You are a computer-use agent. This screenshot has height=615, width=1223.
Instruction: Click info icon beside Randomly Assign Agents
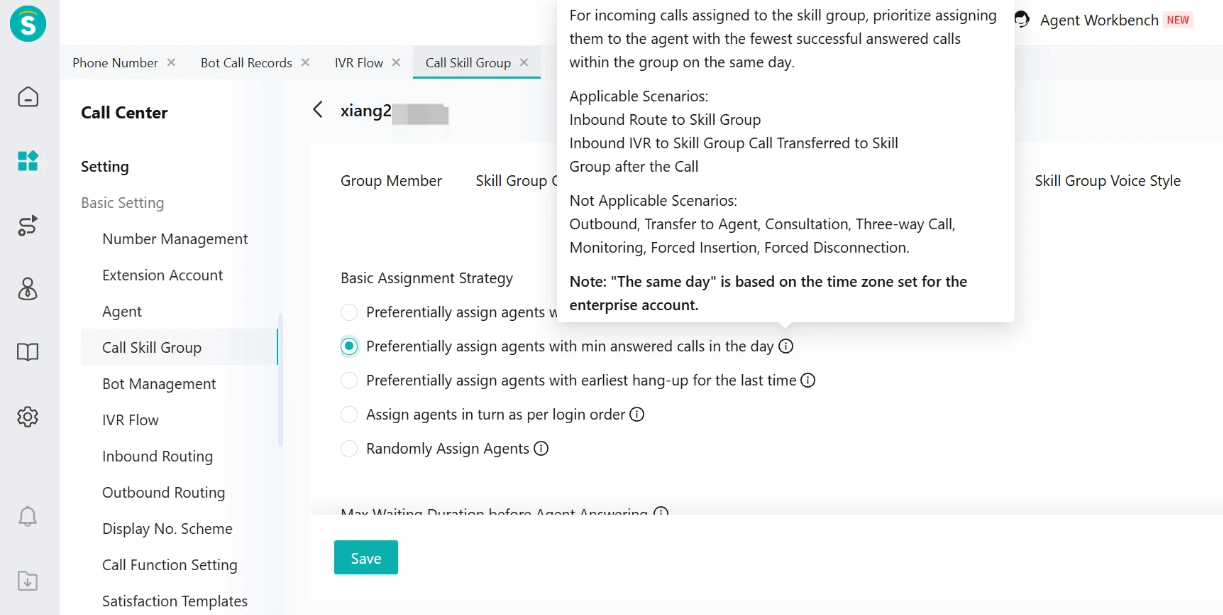(x=541, y=448)
